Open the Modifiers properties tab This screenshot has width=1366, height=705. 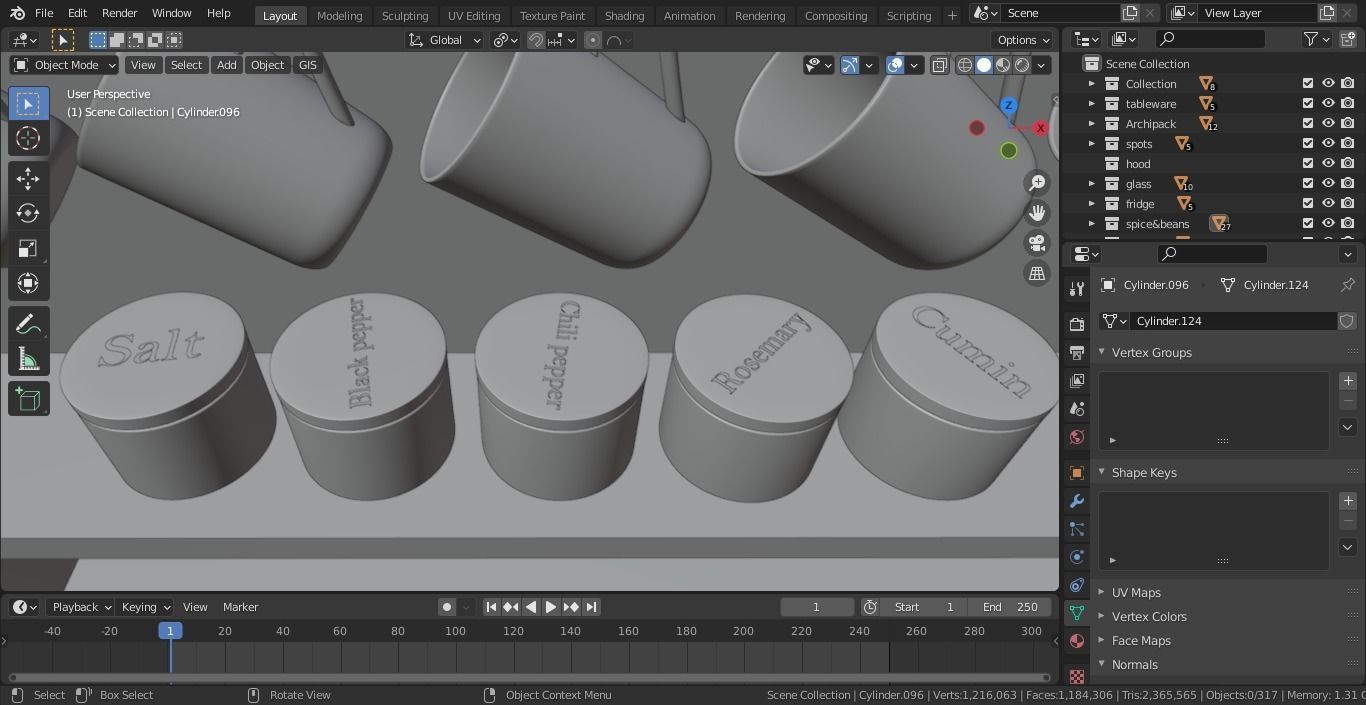tap(1077, 501)
